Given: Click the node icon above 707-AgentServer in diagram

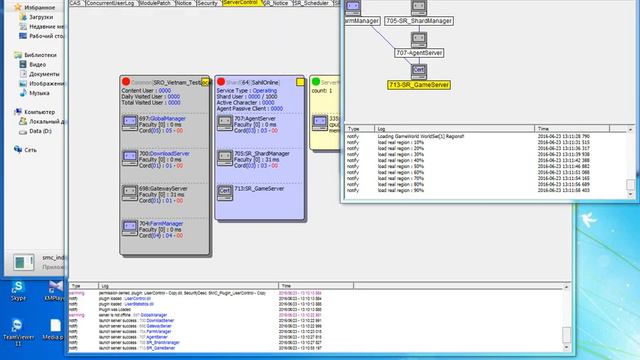Looking at the screenshot, I should point(419,40).
